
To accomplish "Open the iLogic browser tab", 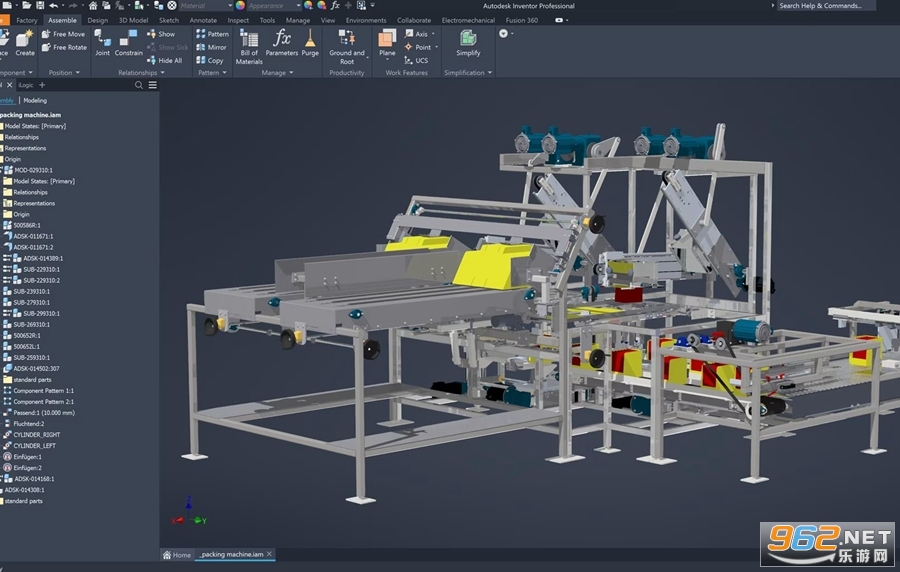I will 26,85.
